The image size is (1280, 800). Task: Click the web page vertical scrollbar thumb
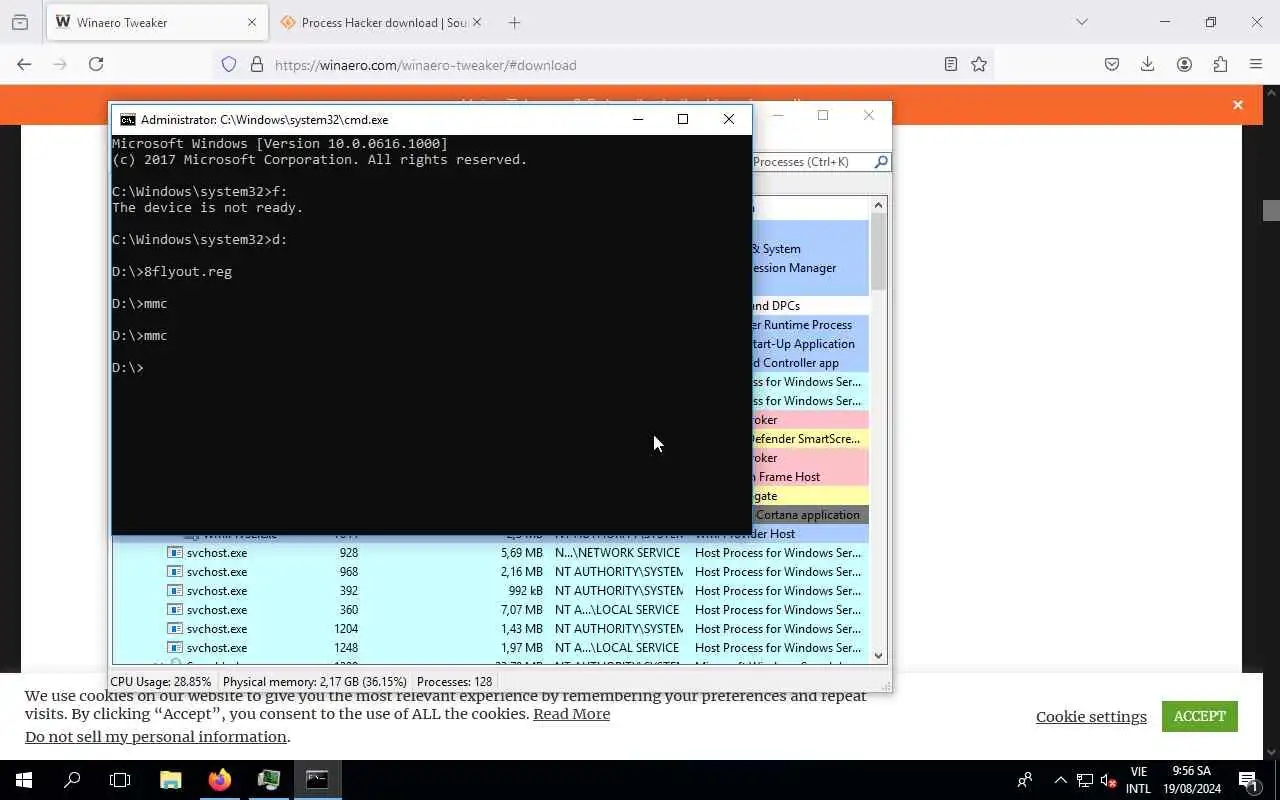pos(1271,210)
